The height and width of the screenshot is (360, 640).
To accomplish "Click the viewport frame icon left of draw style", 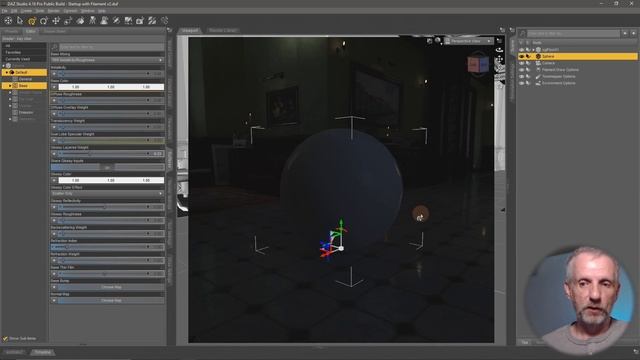I will tap(429, 41).
